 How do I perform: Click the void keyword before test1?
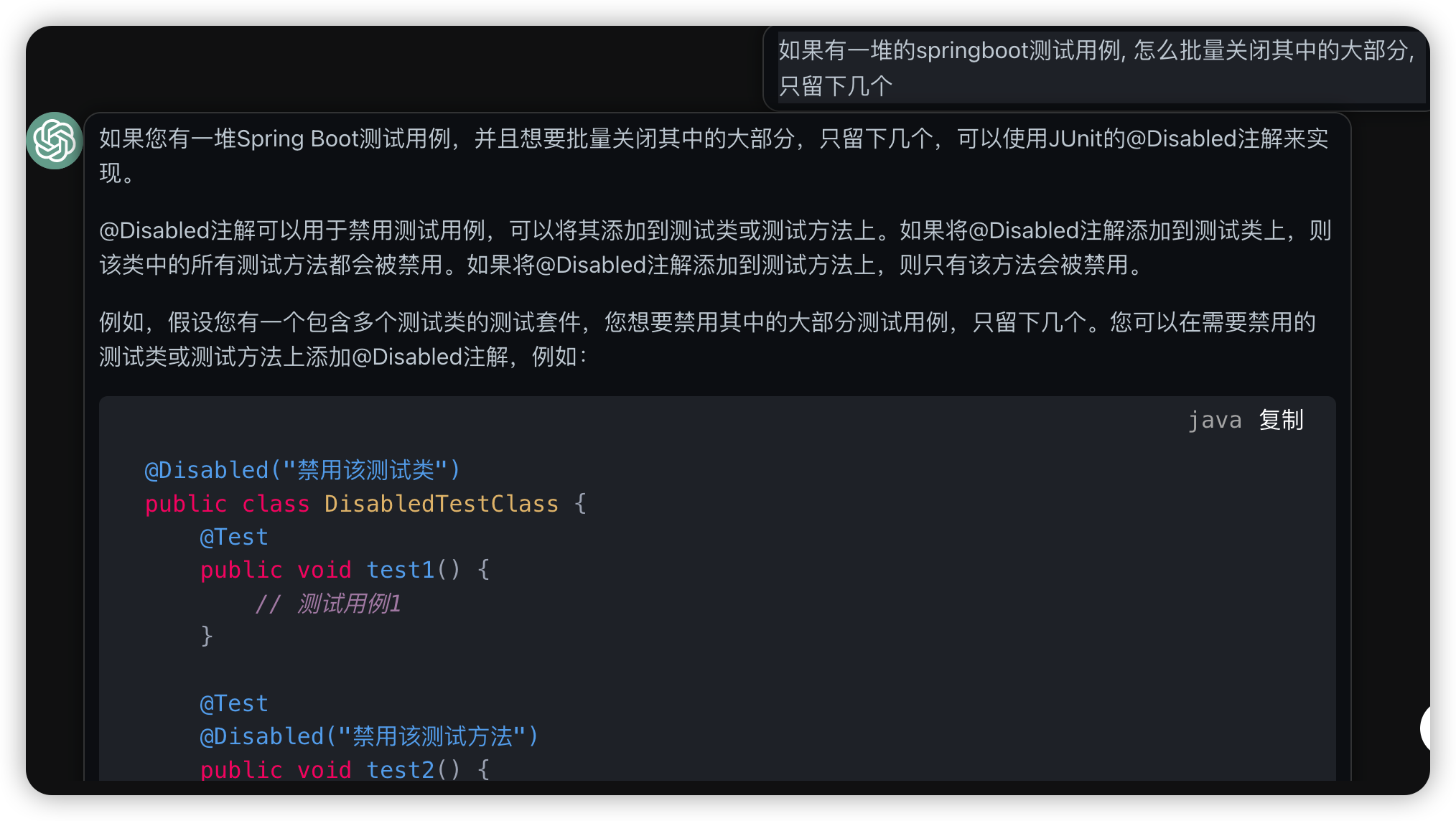[x=325, y=570]
